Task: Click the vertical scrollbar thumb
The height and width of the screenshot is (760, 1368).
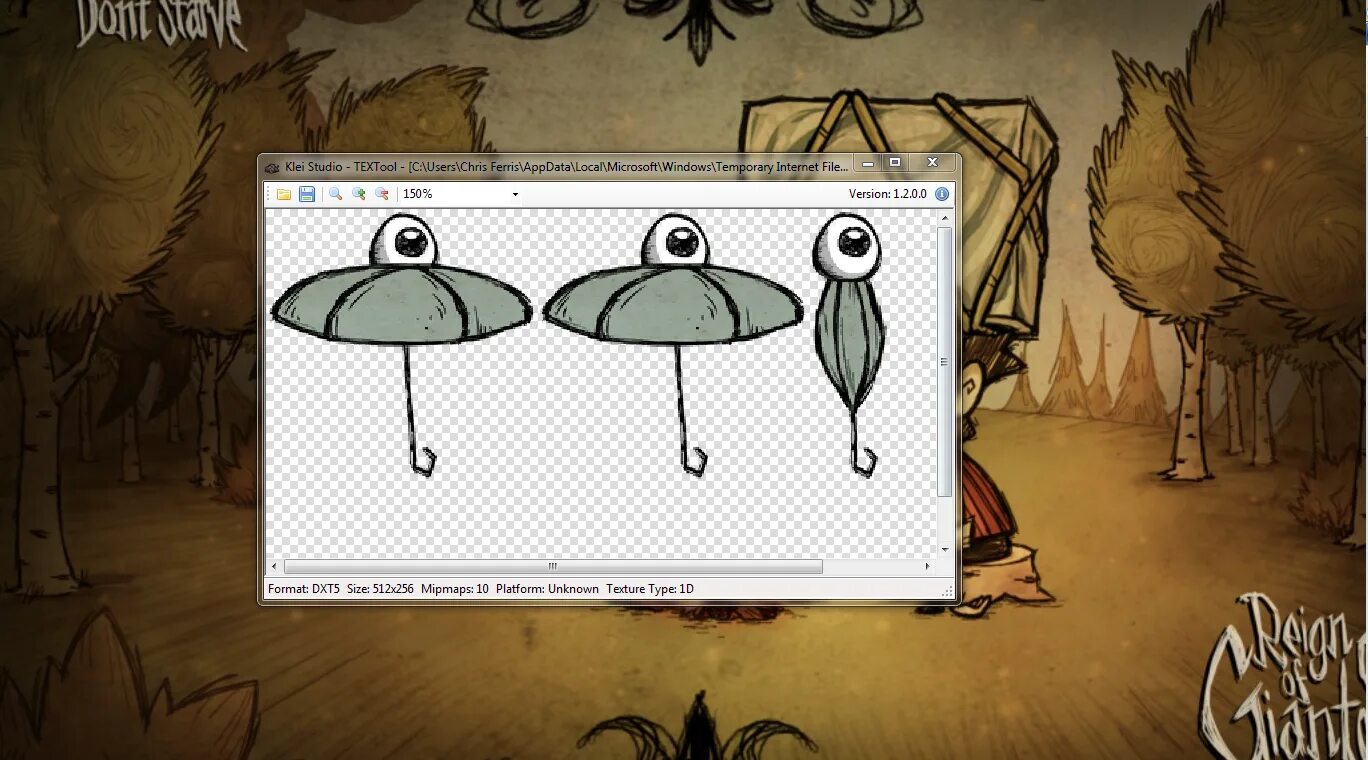Action: click(x=945, y=362)
